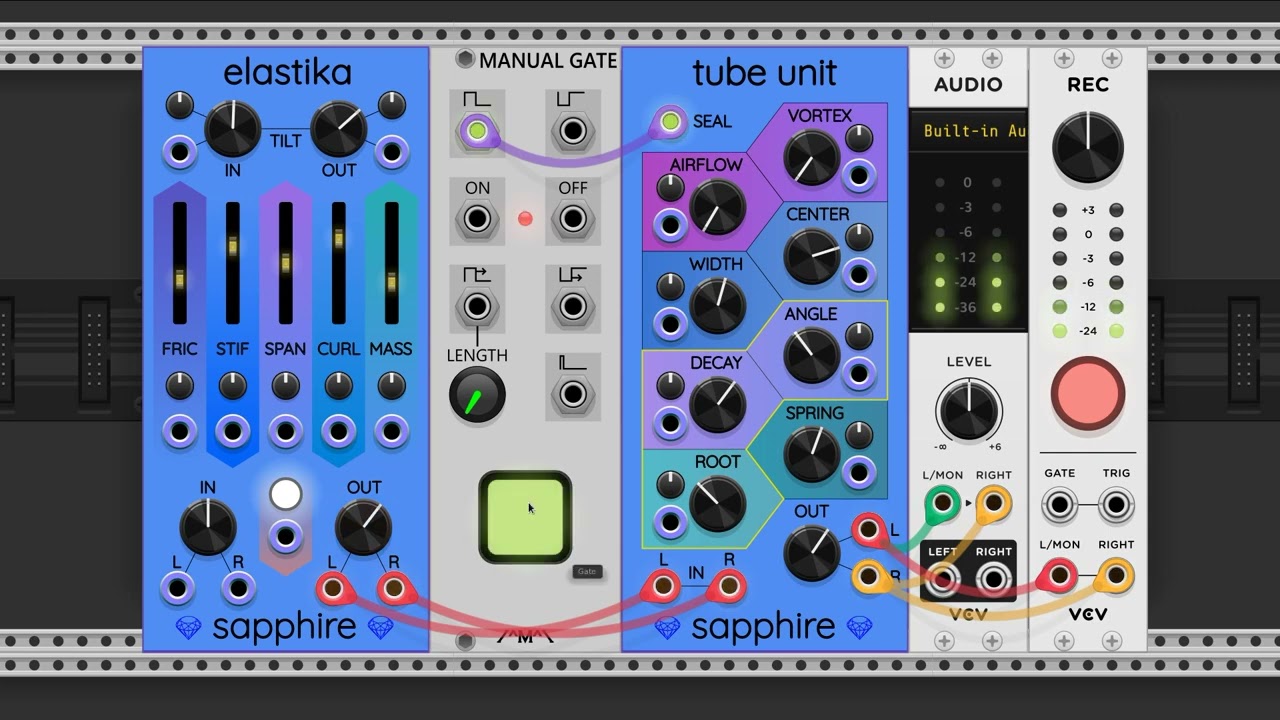
Task: Click the Elastika IN level knob
Action: 207,527
